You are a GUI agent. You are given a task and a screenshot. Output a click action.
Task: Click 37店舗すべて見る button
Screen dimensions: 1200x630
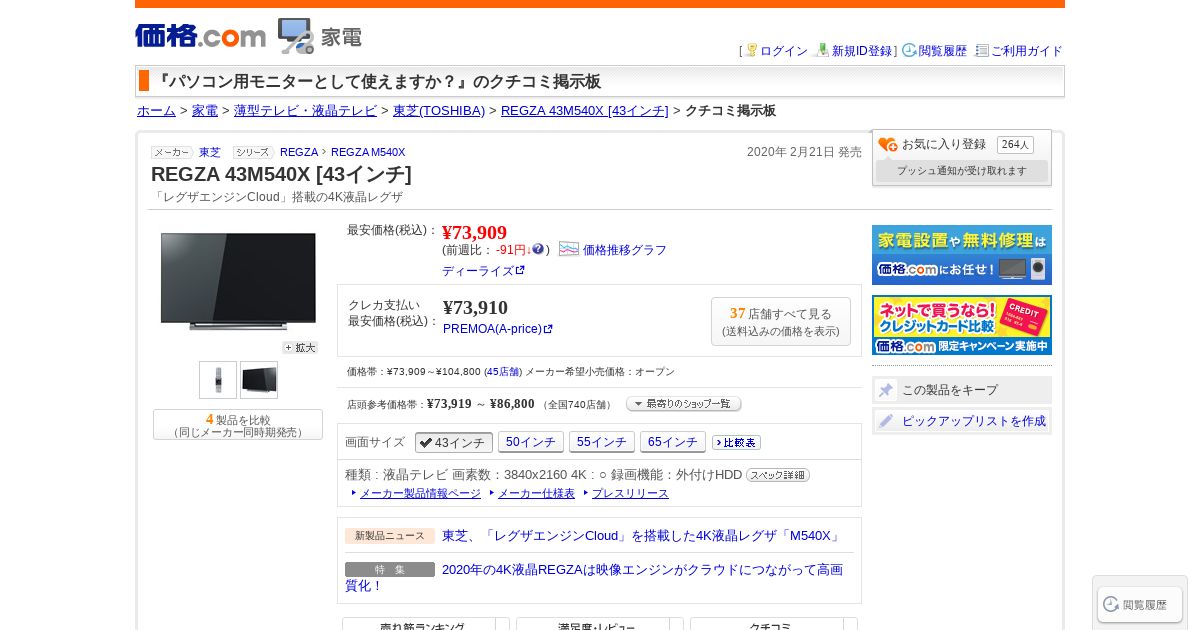tap(781, 321)
